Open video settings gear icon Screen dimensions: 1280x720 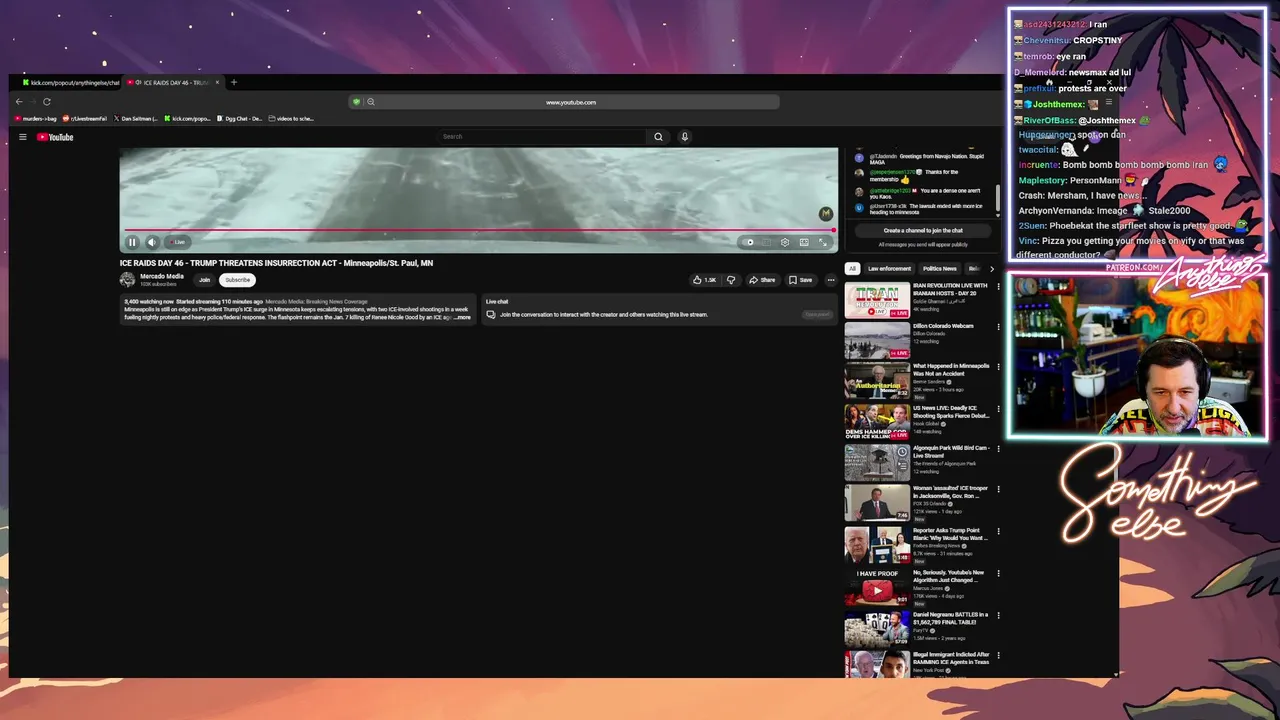[x=785, y=242]
